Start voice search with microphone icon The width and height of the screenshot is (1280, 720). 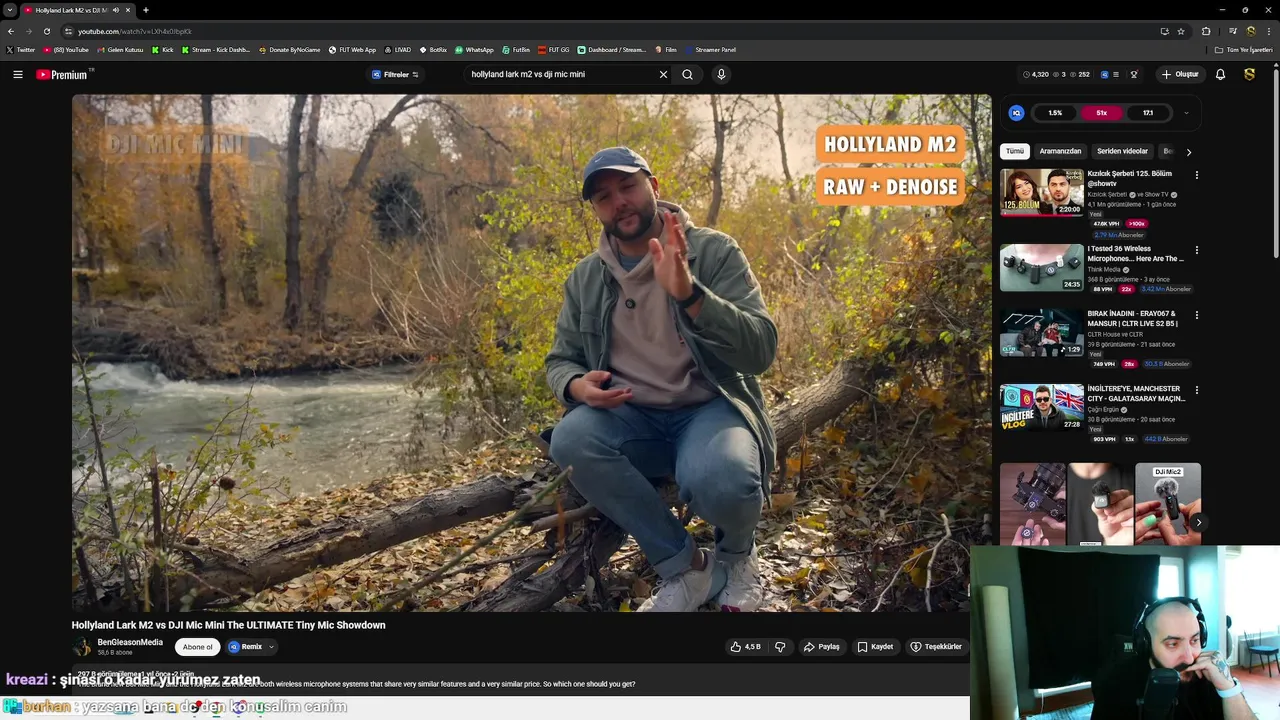tap(721, 74)
